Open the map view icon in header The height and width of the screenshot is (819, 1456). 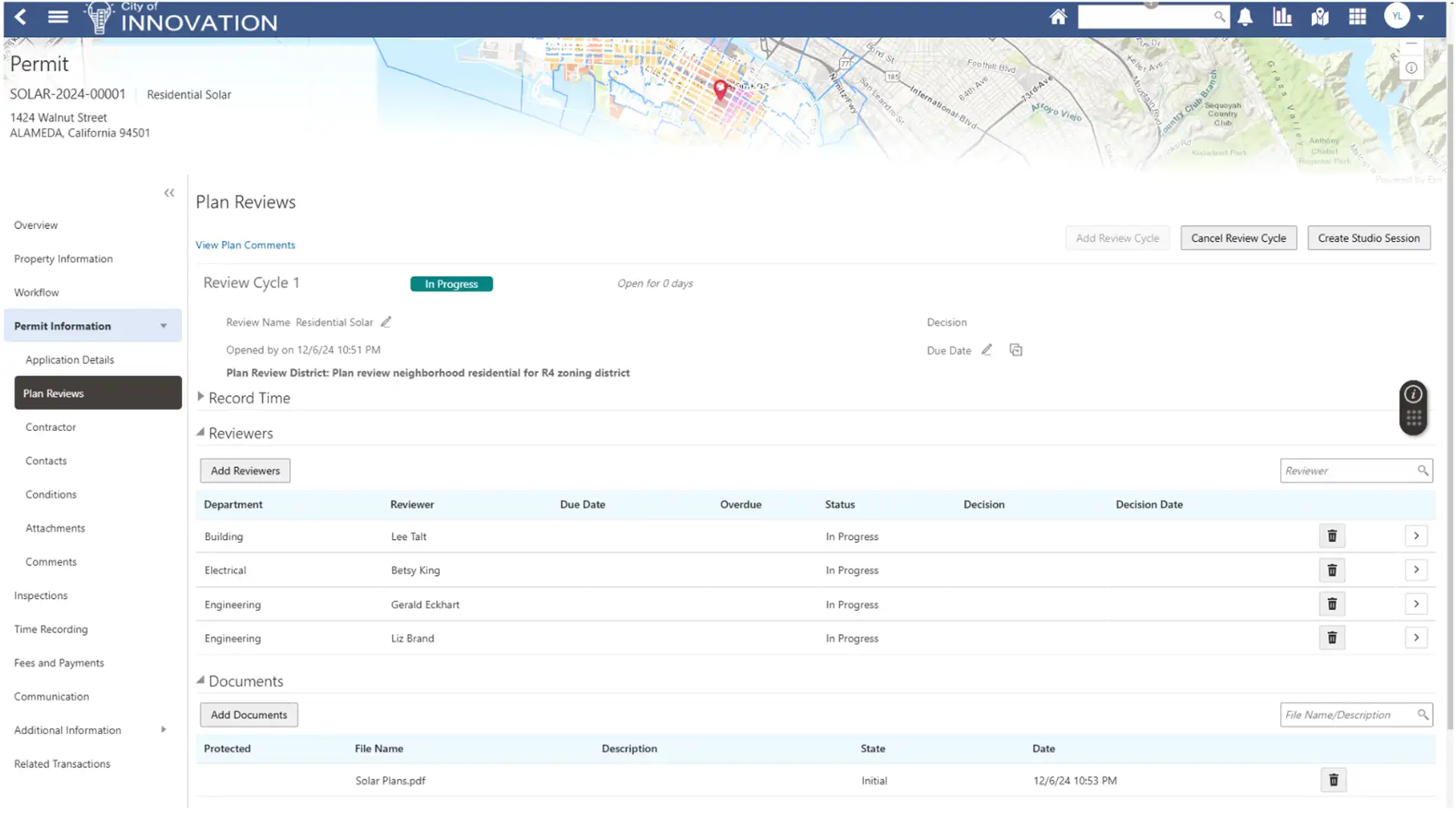click(1319, 17)
